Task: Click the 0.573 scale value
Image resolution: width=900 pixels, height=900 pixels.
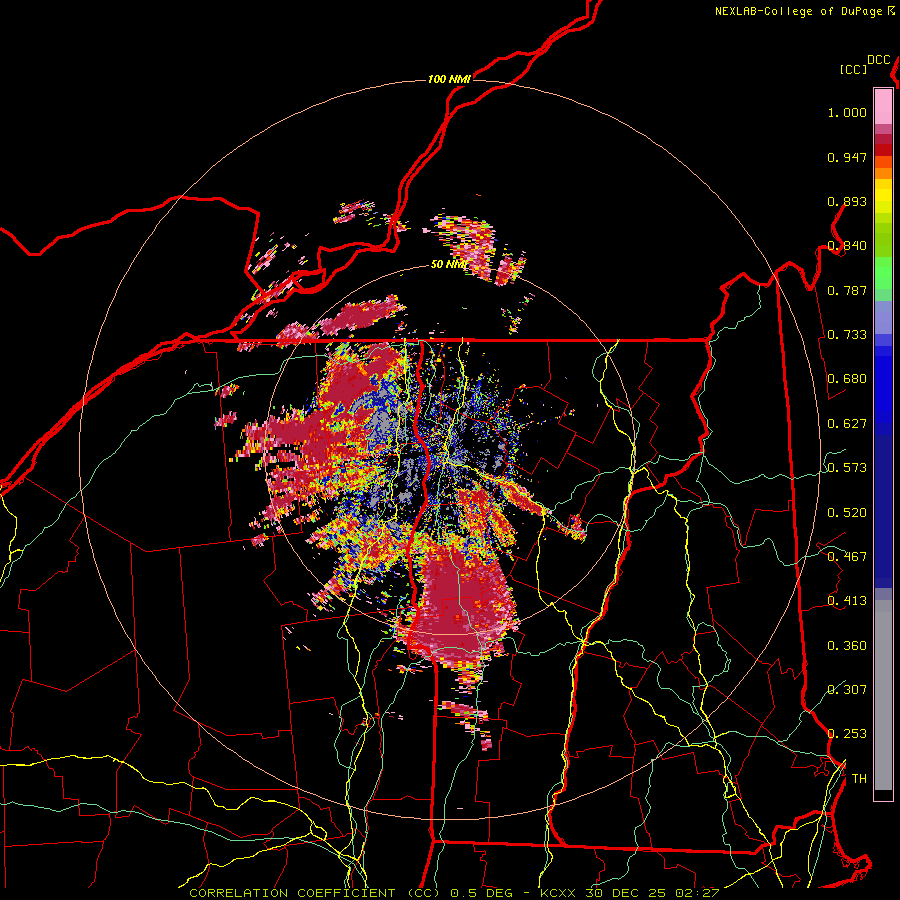Action: click(x=847, y=468)
